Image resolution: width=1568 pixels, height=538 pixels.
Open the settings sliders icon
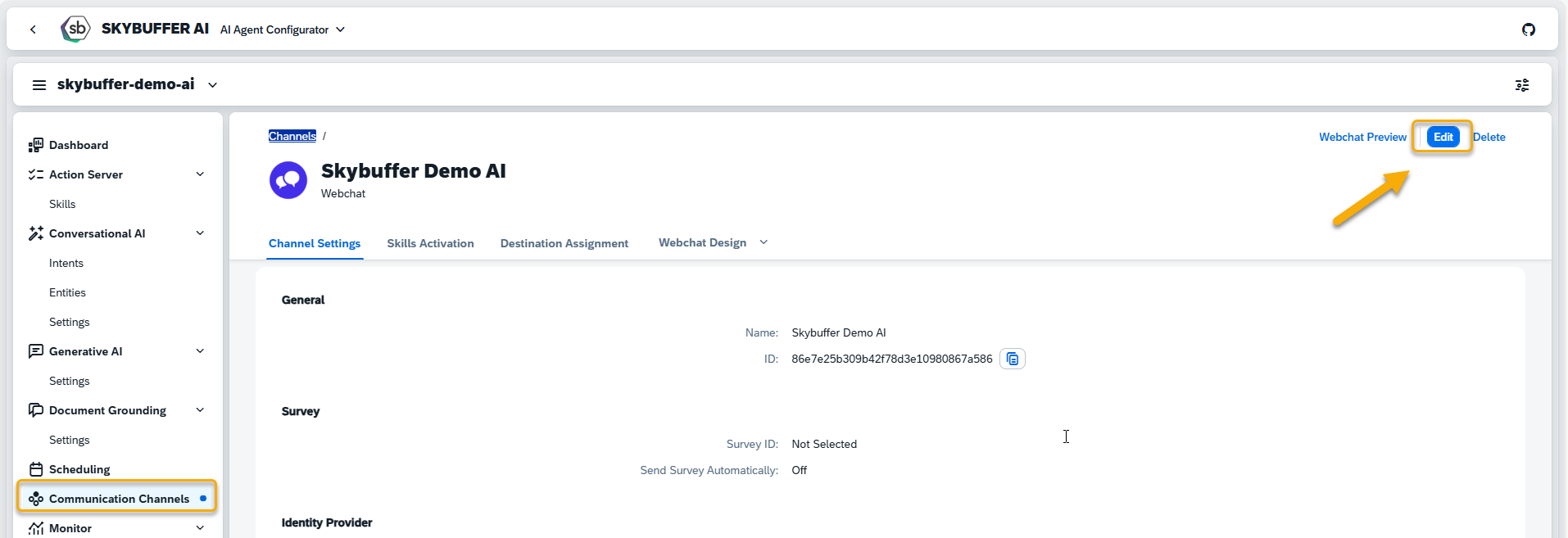pyautogui.click(x=1522, y=85)
